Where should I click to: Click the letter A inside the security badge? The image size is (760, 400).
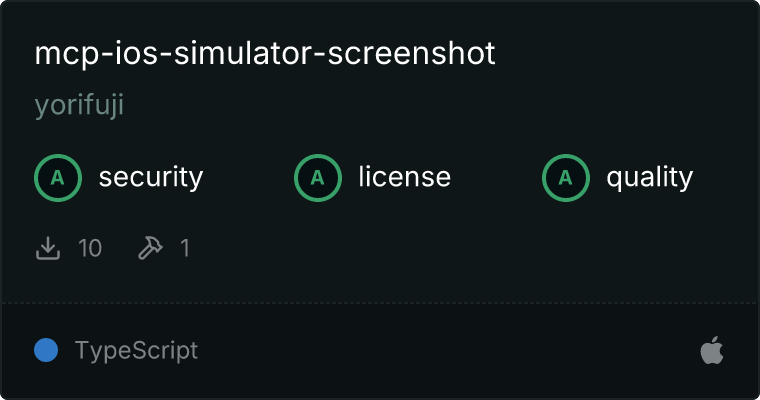point(58,178)
